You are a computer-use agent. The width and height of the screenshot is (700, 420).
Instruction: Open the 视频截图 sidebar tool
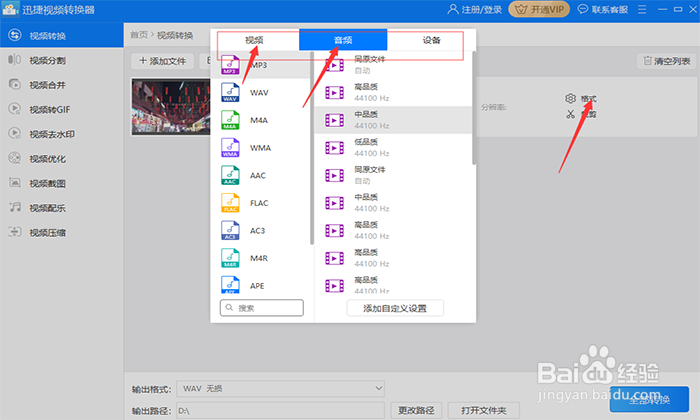point(62,183)
